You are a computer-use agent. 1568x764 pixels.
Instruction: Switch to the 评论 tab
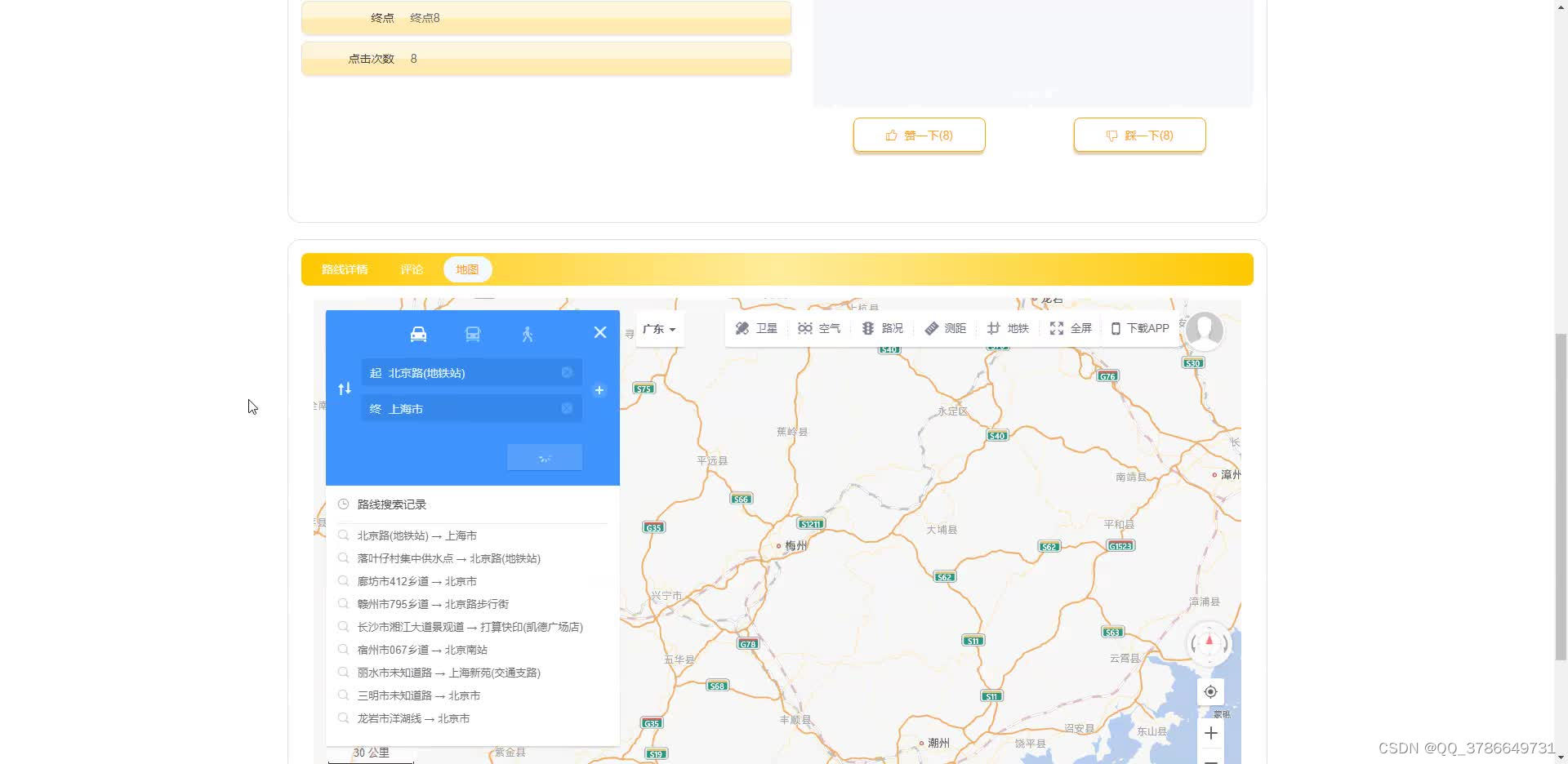412,269
